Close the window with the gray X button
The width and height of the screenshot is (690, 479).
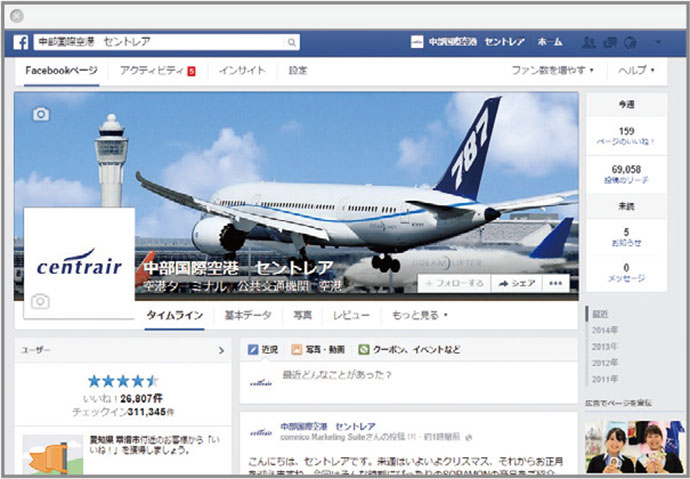(16, 16)
